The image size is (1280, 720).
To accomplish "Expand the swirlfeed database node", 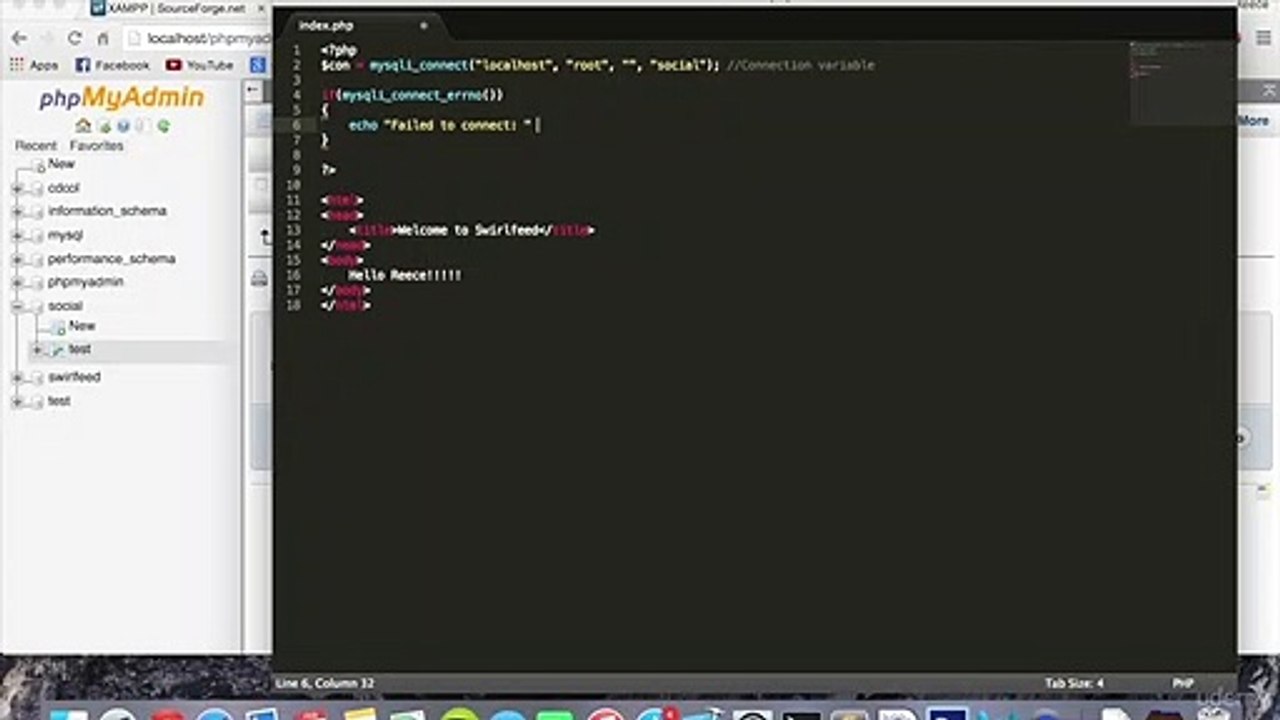I will (x=17, y=377).
